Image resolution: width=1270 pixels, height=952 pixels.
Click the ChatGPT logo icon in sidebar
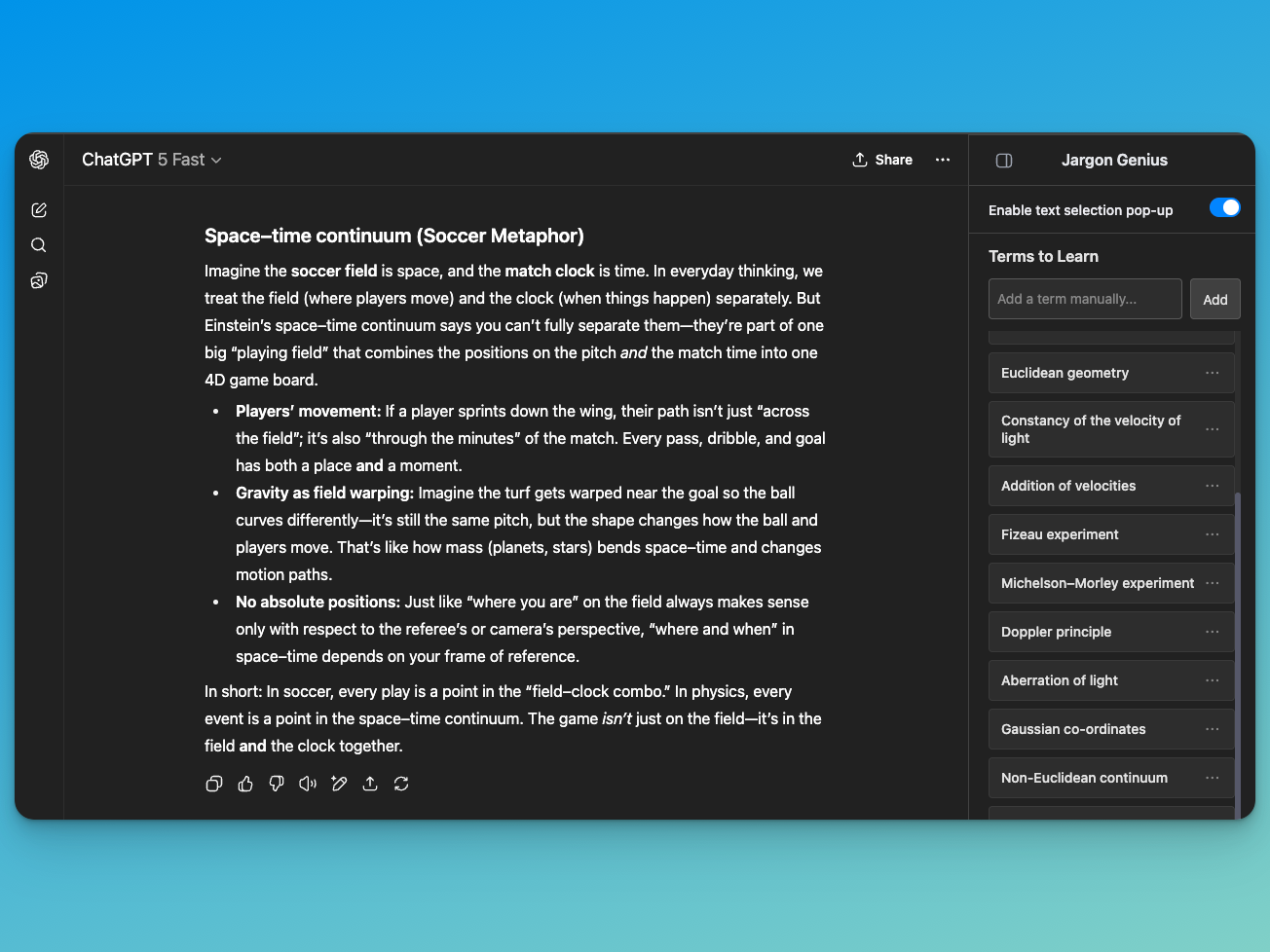(39, 160)
